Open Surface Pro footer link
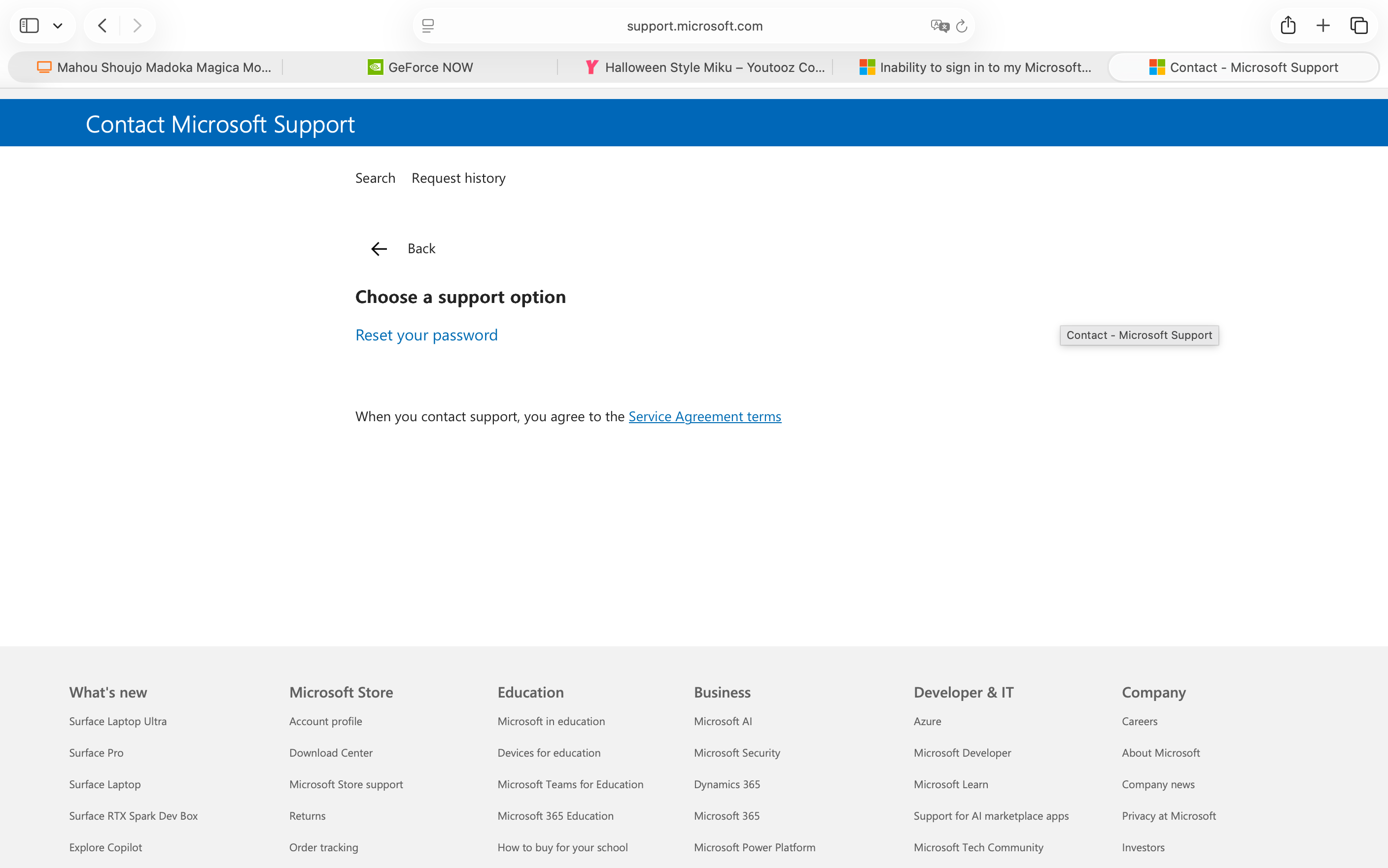Image resolution: width=1388 pixels, height=868 pixels. [96, 753]
